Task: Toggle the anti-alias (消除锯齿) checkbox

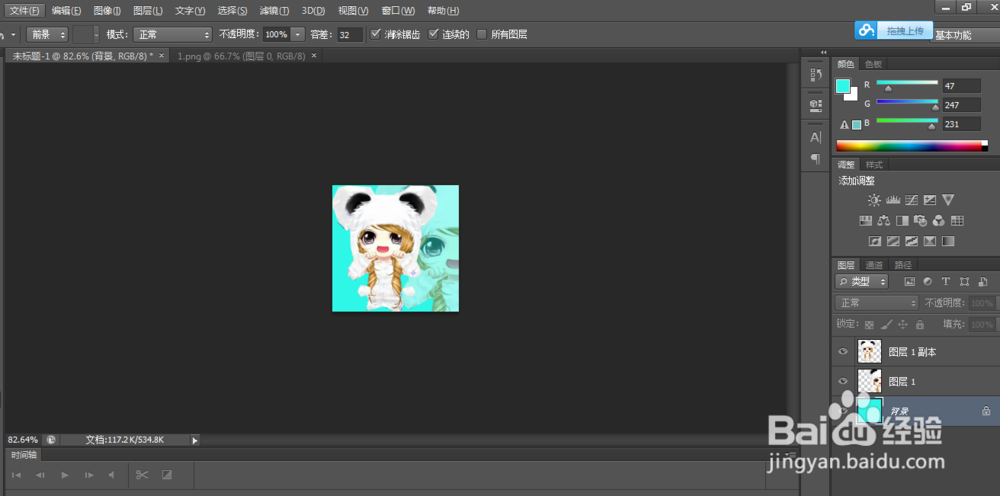Action: [x=376, y=34]
